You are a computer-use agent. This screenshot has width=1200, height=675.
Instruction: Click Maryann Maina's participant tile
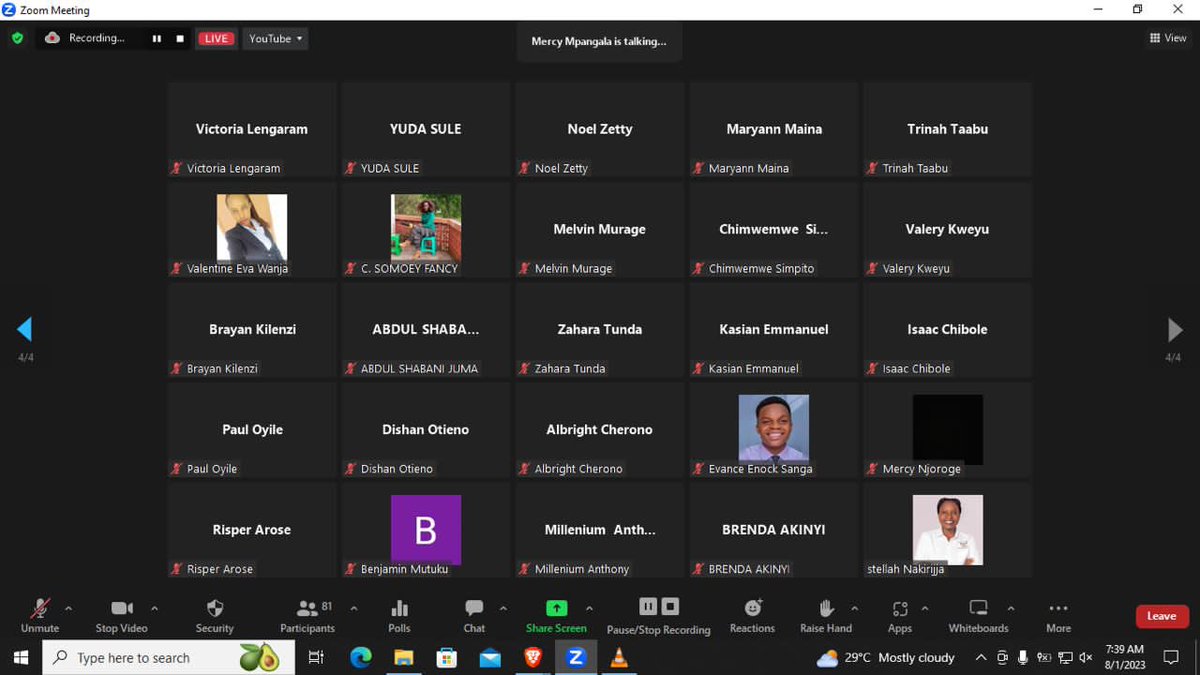coord(774,129)
